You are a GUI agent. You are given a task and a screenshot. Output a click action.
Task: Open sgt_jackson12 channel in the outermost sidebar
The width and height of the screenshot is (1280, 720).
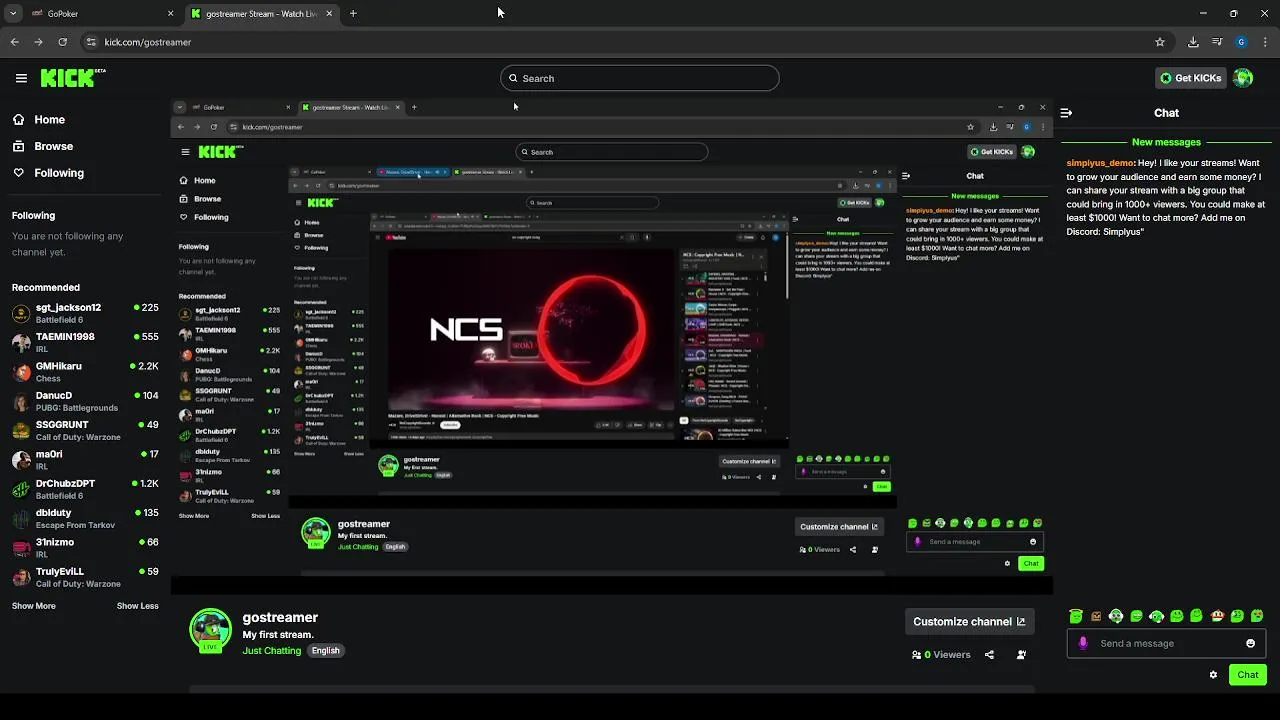(x=85, y=313)
